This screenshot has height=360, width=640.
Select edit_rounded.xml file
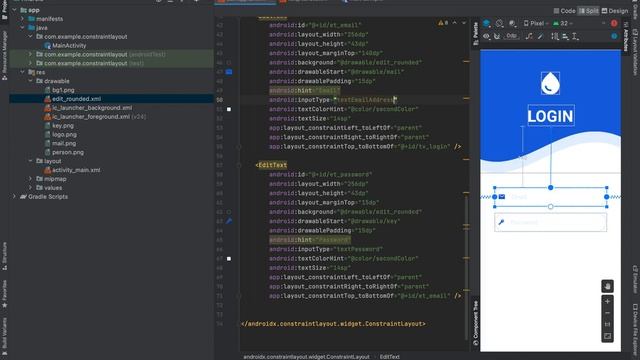tap(72, 99)
